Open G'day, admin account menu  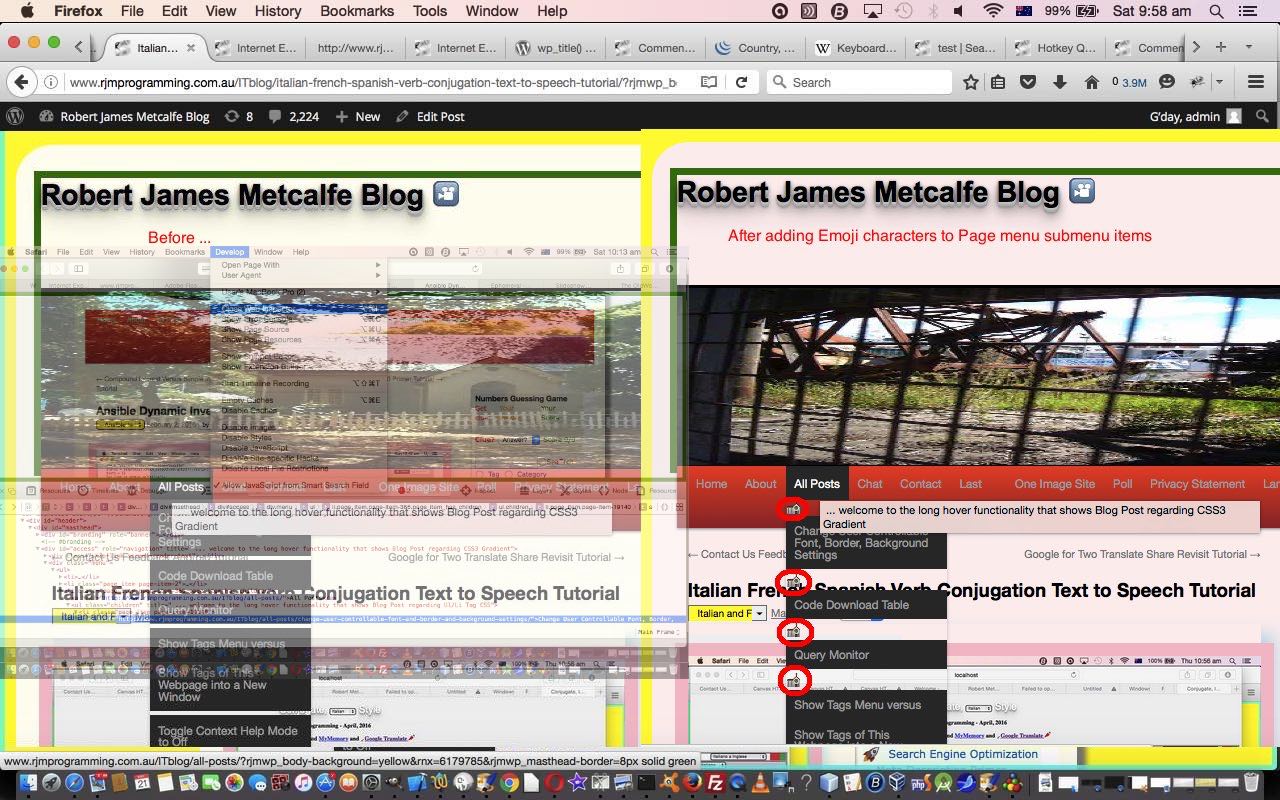pyautogui.click(x=1195, y=116)
